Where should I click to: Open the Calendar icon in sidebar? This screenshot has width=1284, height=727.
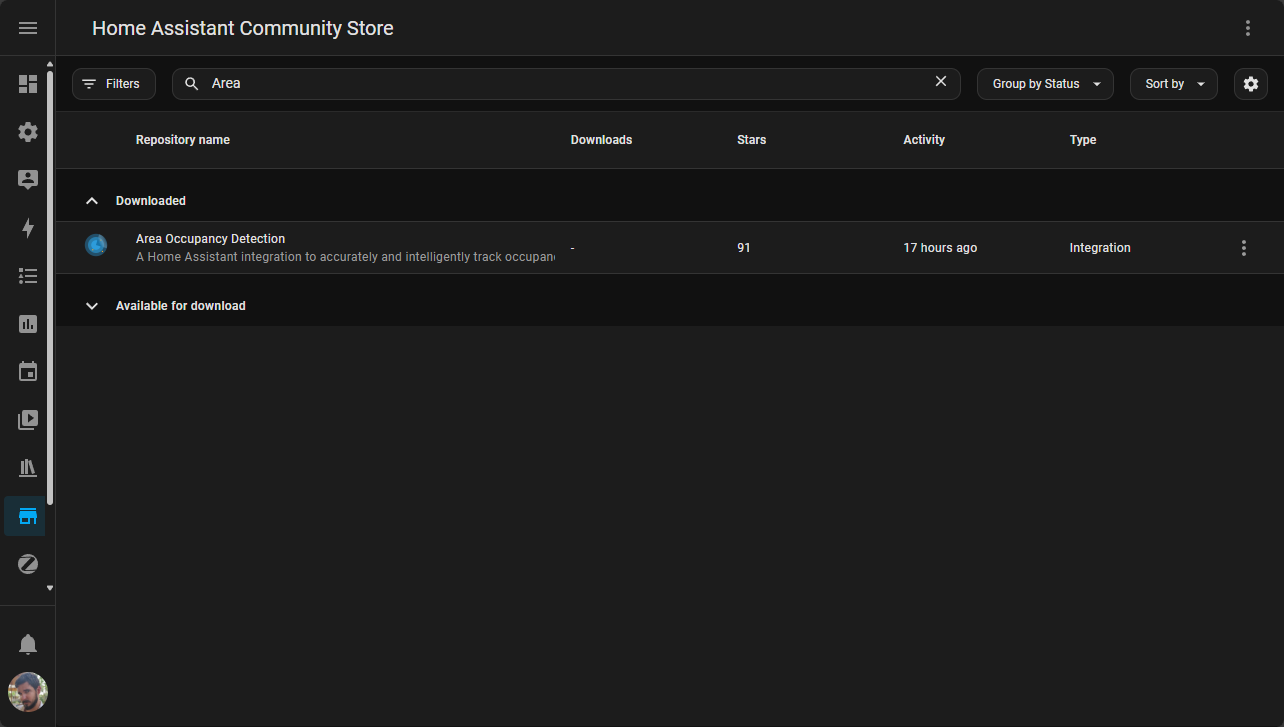coord(28,372)
